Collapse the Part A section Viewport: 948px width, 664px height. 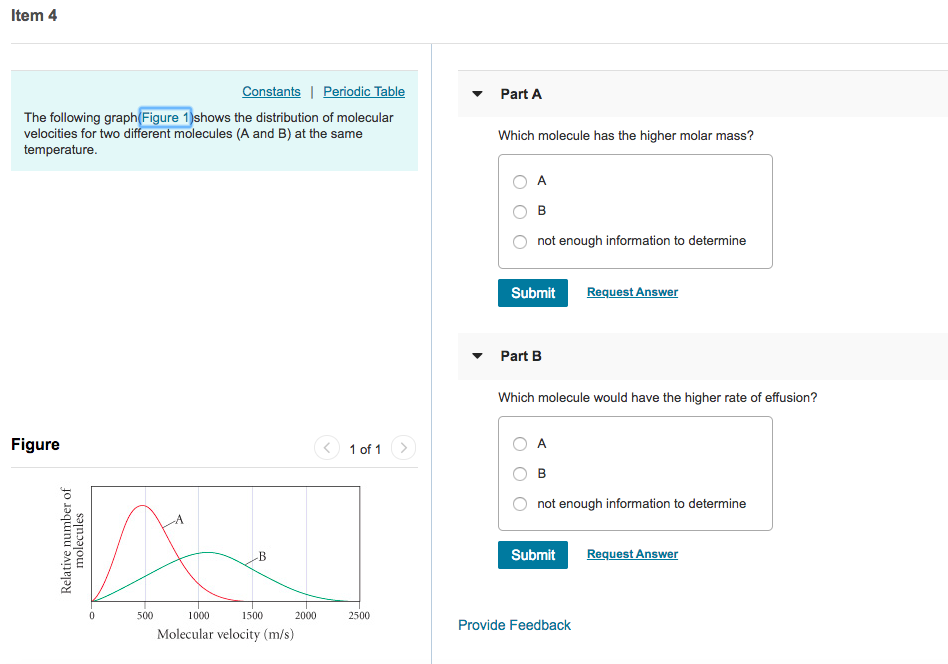(477, 93)
